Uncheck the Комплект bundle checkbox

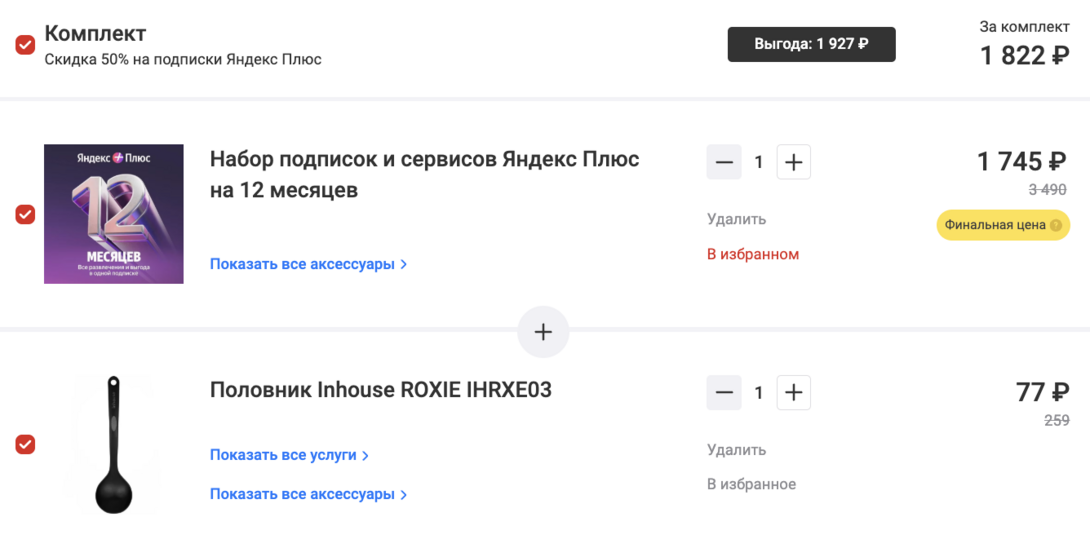(x=25, y=45)
